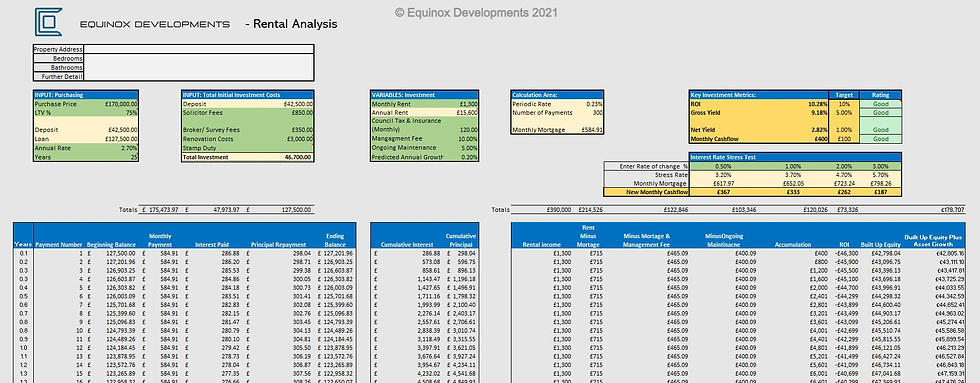980x383 pixels.
Task: Select the Number of Payments value 300
Action: (598, 112)
